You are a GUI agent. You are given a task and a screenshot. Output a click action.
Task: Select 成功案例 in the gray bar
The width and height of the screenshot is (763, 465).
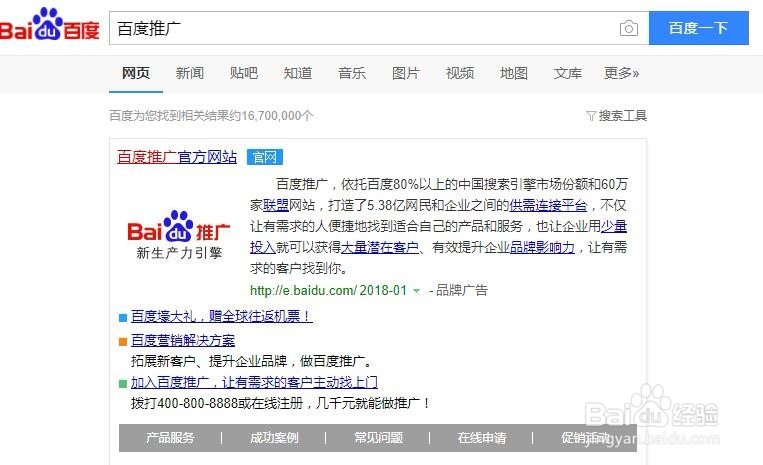274,438
